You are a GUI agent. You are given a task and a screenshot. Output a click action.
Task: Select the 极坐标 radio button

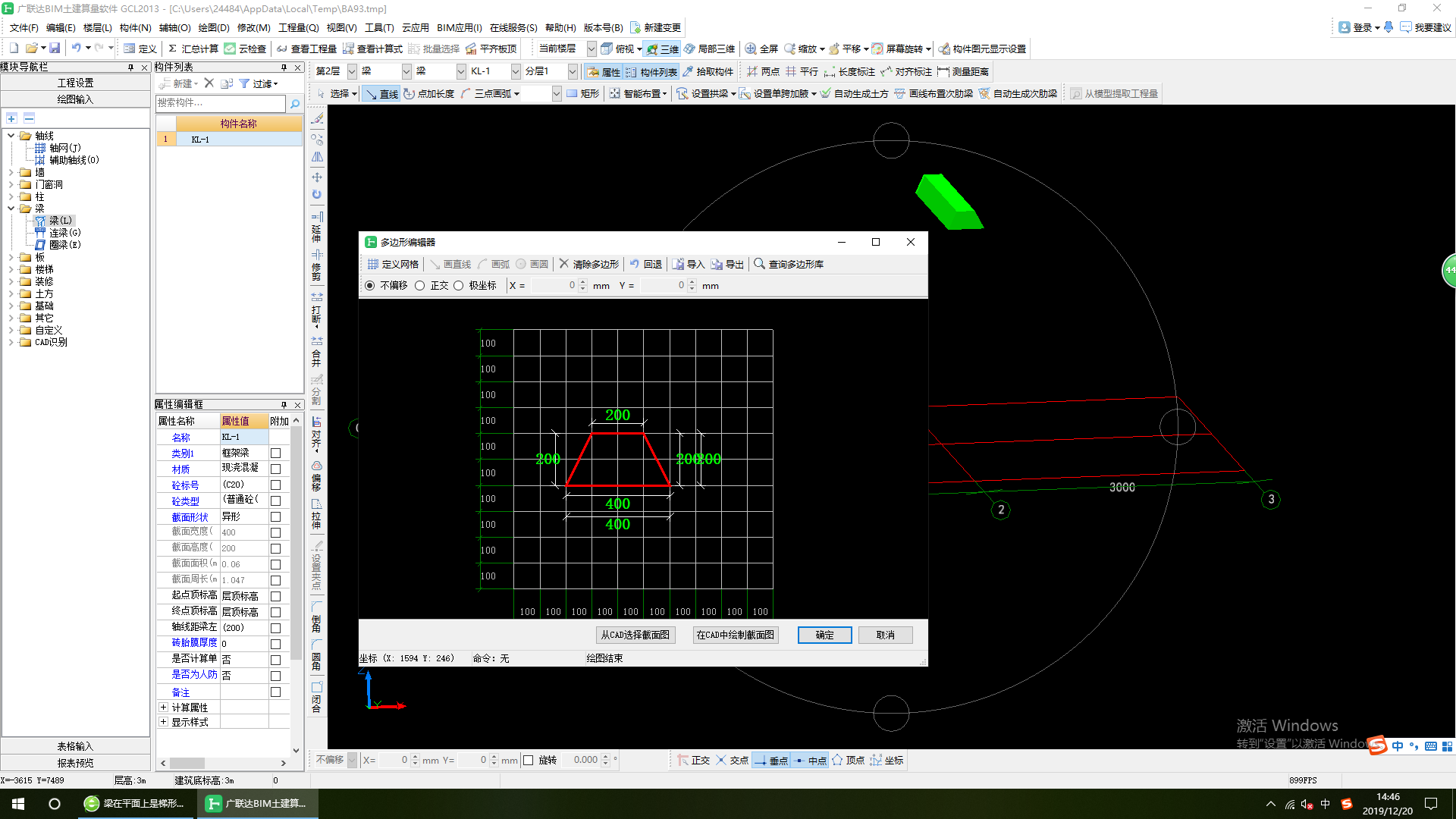point(458,285)
